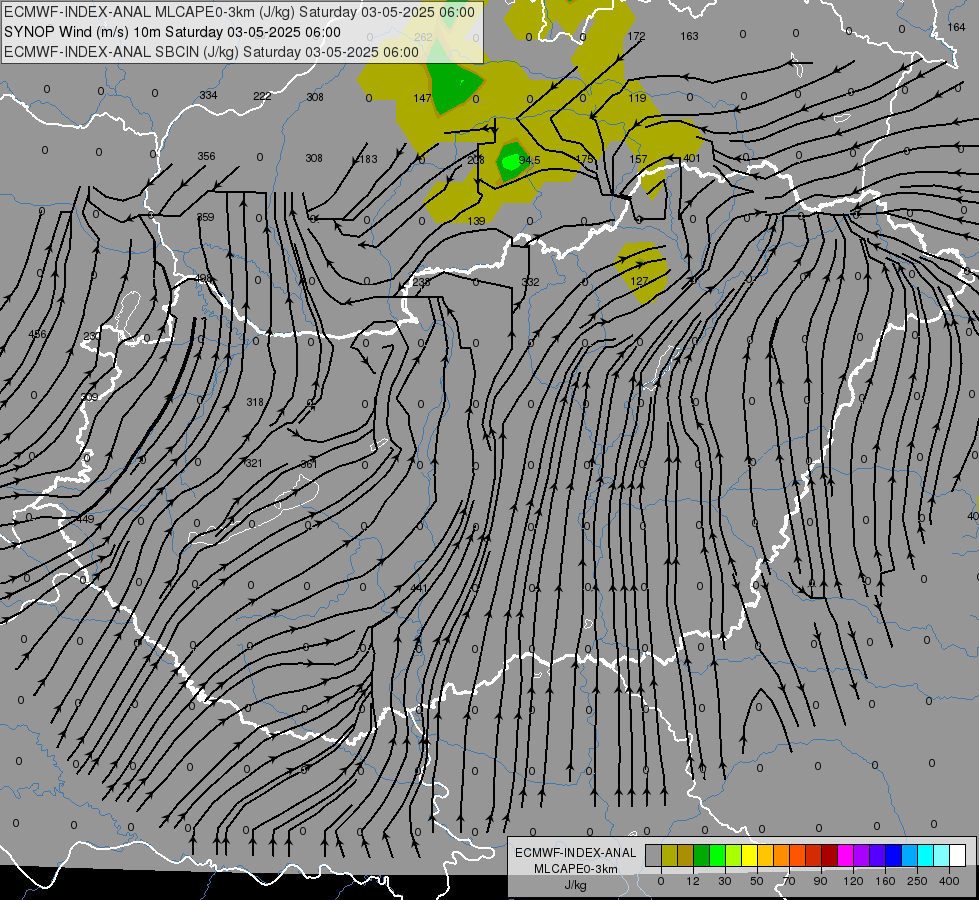This screenshot has width=979, height=900.
Task: Click the map value 498
Action: tap(203, 278)
